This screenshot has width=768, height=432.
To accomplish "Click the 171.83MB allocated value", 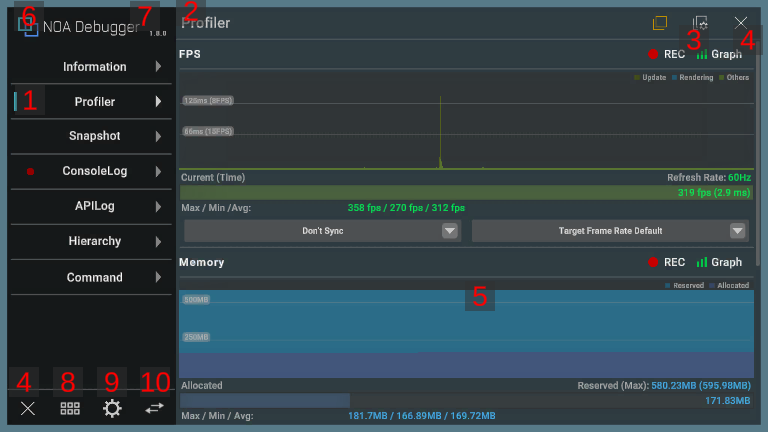I will (727, 401).
